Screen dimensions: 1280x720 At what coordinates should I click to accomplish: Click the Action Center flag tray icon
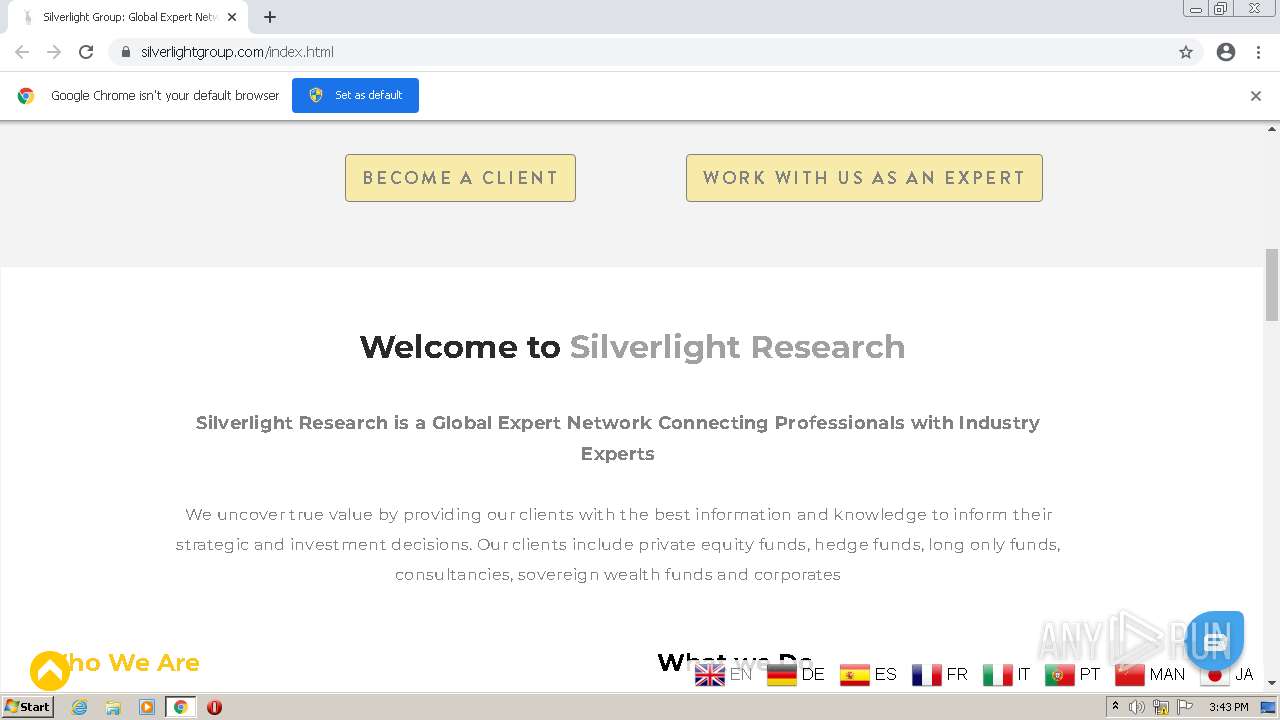coord(1185,707)
